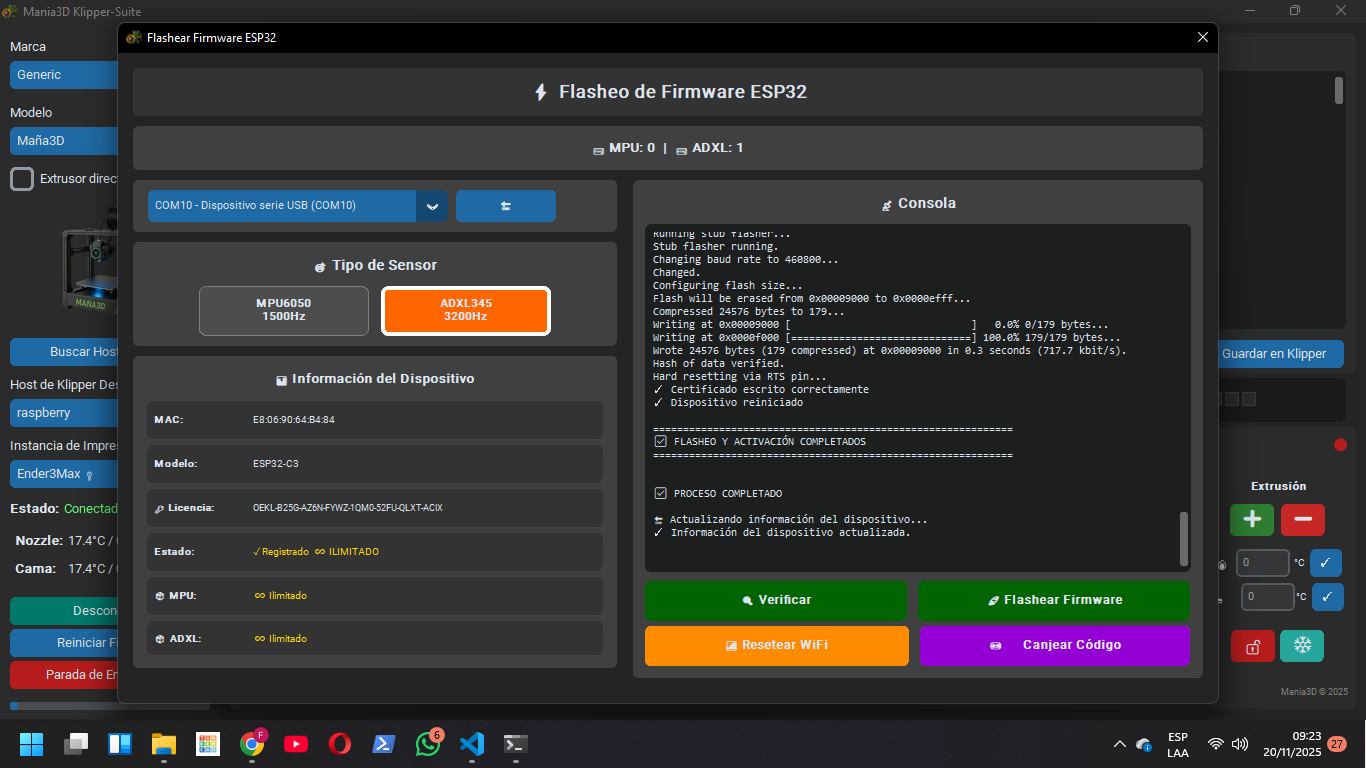
Task: Select the ADXL345 3200Hz sensor type
Action: click(x=465, y=310)
